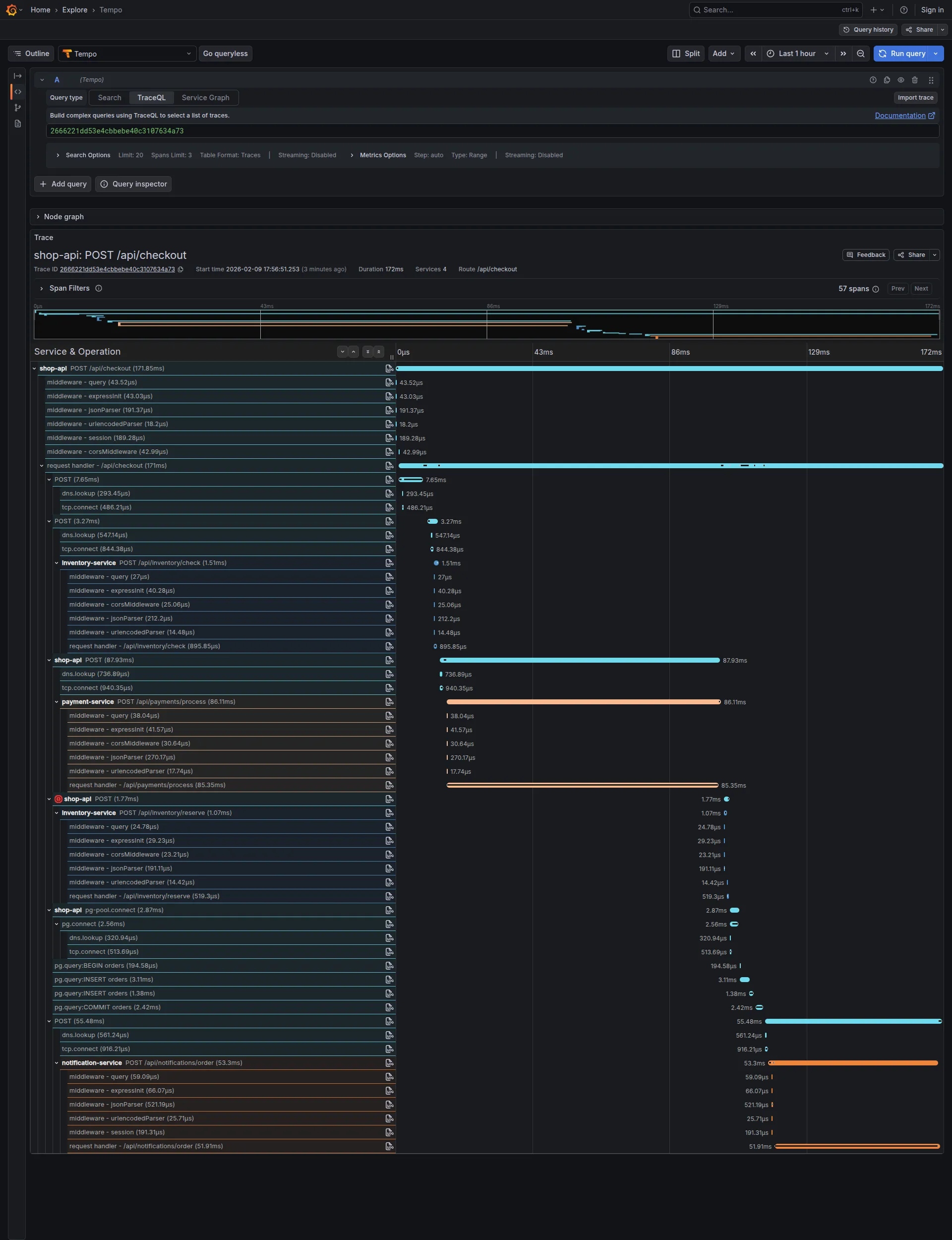Collapse the notification-service span row

click(x=57, y=1062)
